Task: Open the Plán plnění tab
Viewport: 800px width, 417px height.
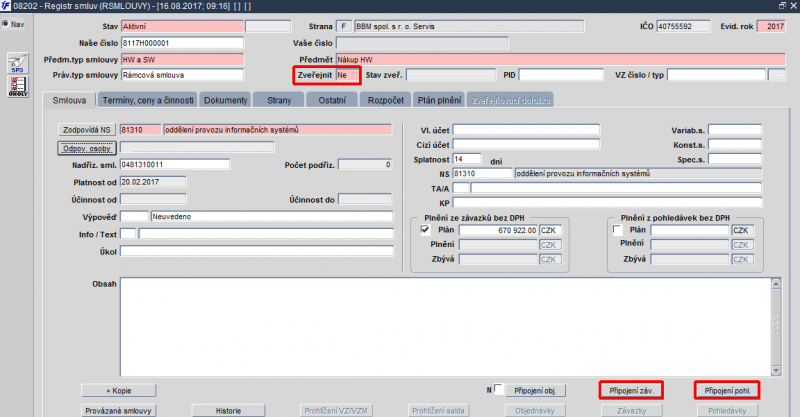Action: click(439, 100)
